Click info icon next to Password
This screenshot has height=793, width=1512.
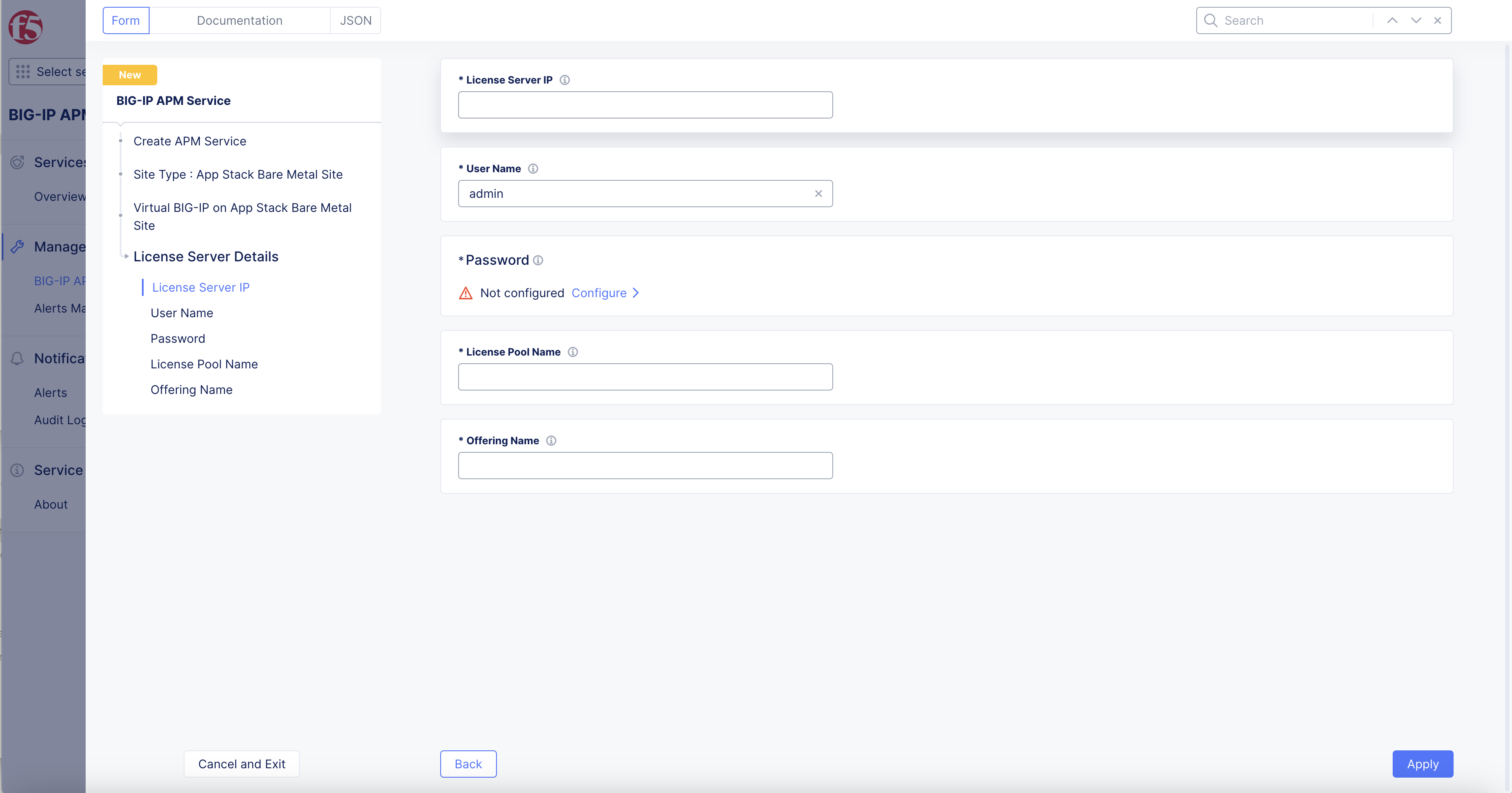point(538,260)
